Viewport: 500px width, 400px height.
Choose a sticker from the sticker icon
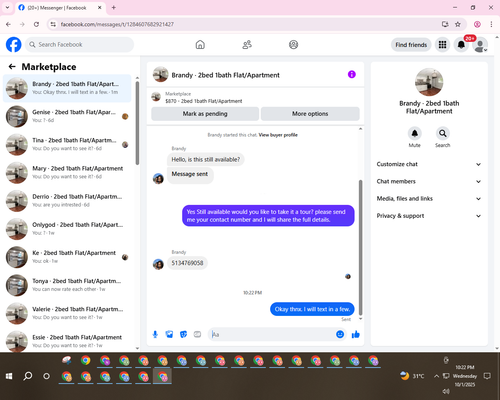(x=183, y=334)
